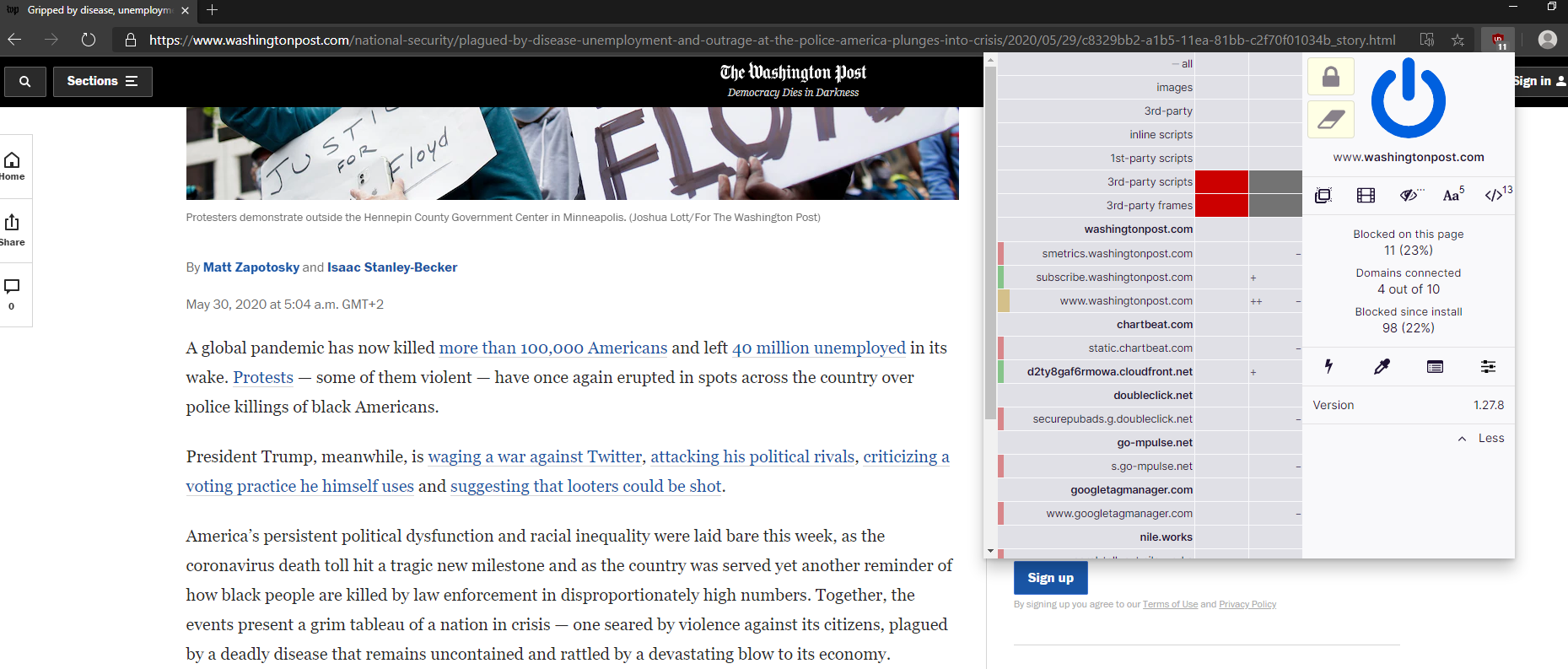Screen dimensions: 1568x669
Task: Click red global cell for 3rd-party frames
Action: click(1221, 205)
